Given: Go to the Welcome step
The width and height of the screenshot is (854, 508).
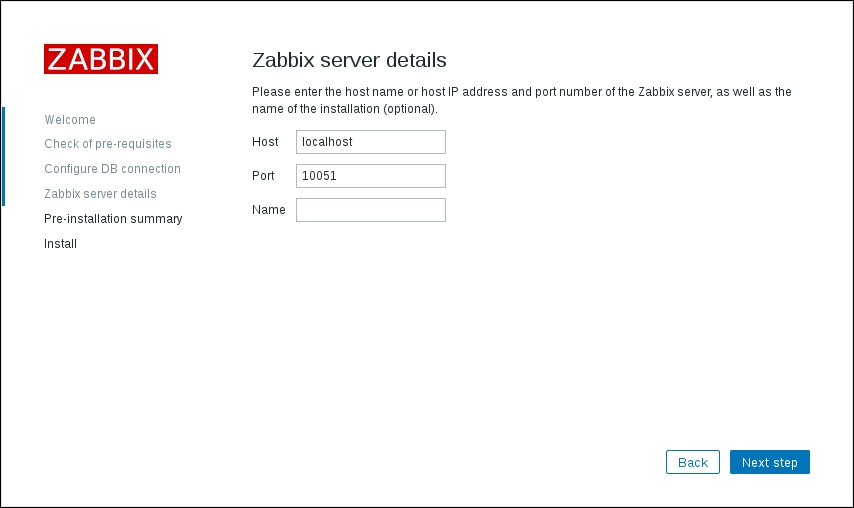Looking at the screenshot, I should point(70,119).
